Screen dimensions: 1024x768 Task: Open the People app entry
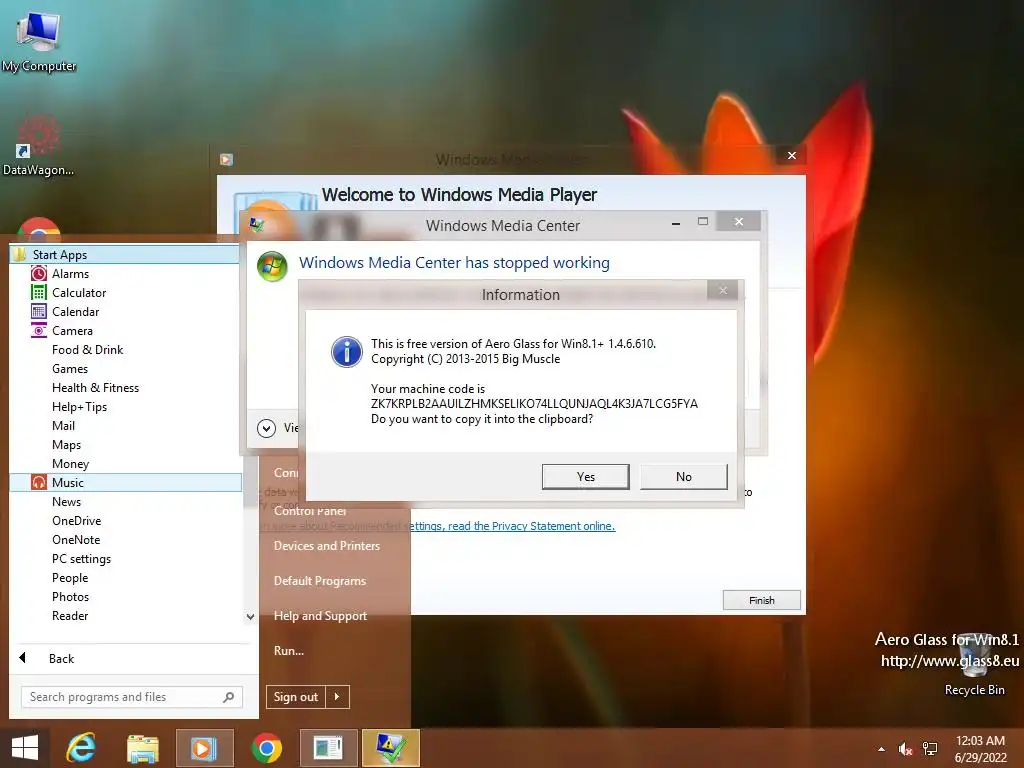(x=70, y=577)
